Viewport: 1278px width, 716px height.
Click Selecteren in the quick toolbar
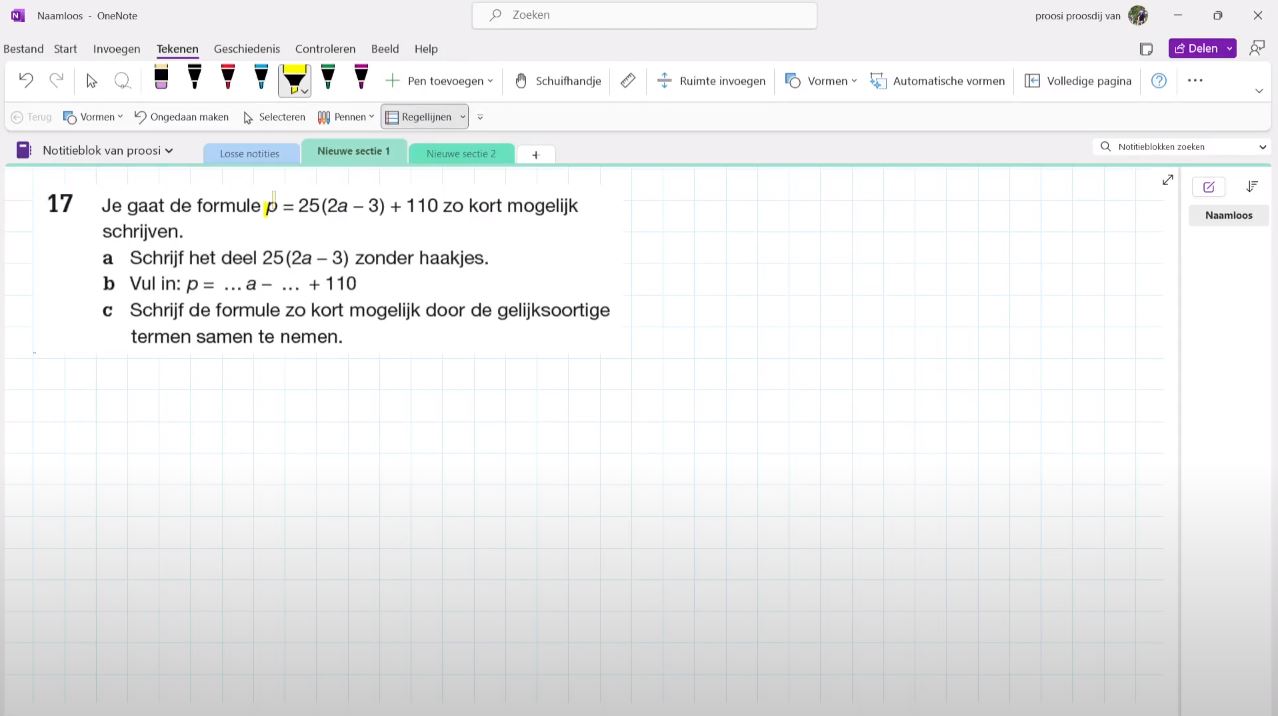(274, 117)
